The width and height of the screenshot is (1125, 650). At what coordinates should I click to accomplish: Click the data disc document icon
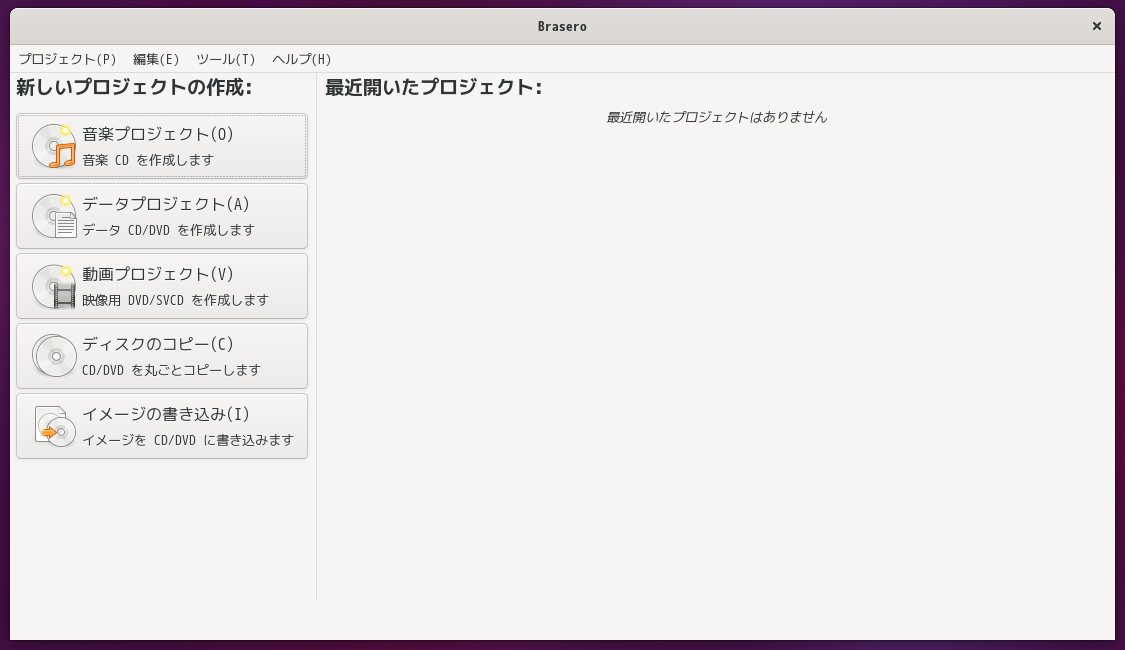[54, 216]
